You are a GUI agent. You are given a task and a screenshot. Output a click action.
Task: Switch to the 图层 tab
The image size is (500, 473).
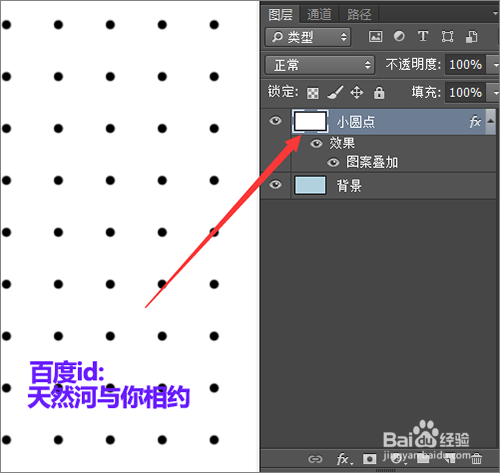point(280,14)
